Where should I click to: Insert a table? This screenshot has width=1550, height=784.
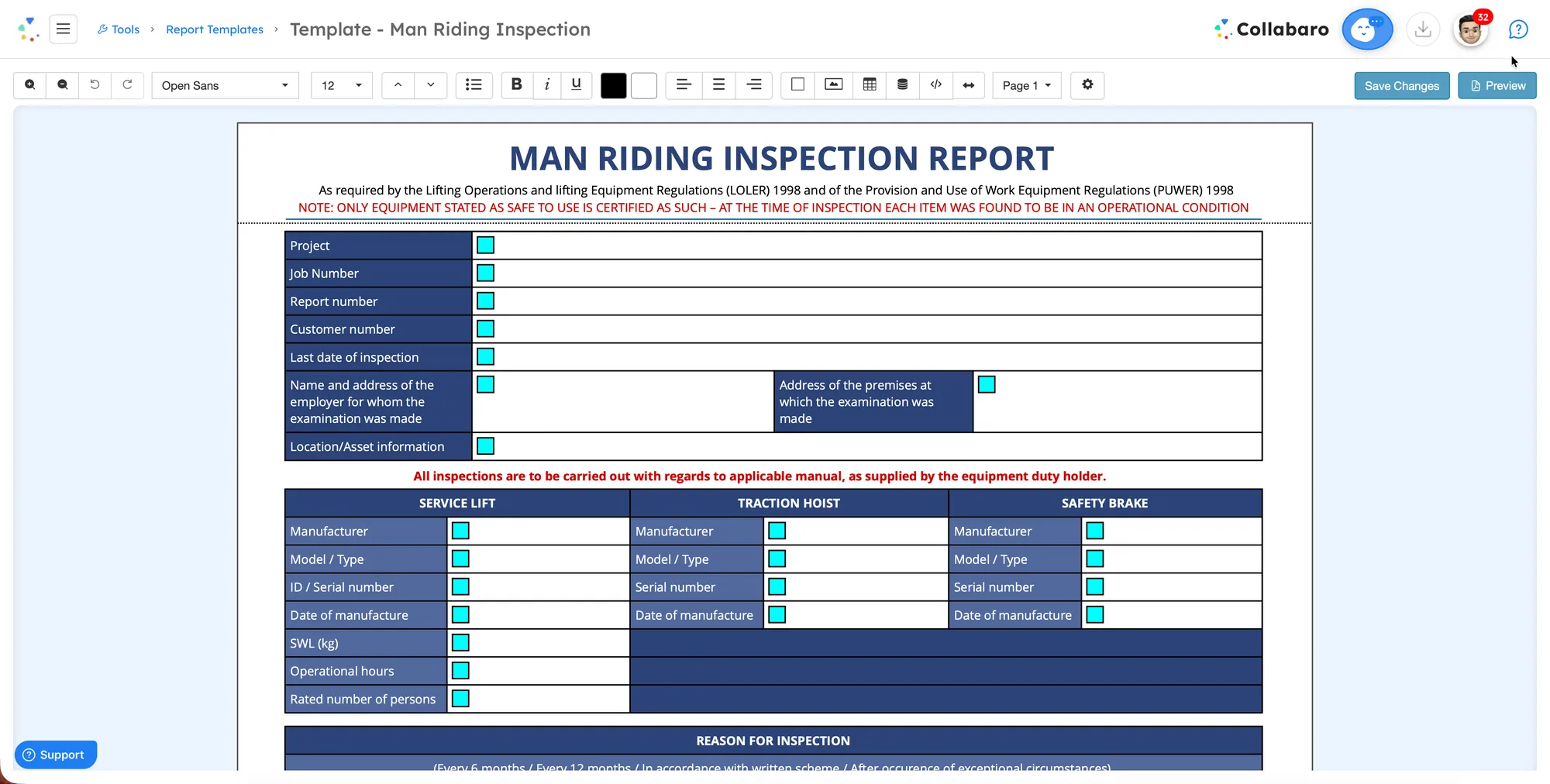click(870, 85)
